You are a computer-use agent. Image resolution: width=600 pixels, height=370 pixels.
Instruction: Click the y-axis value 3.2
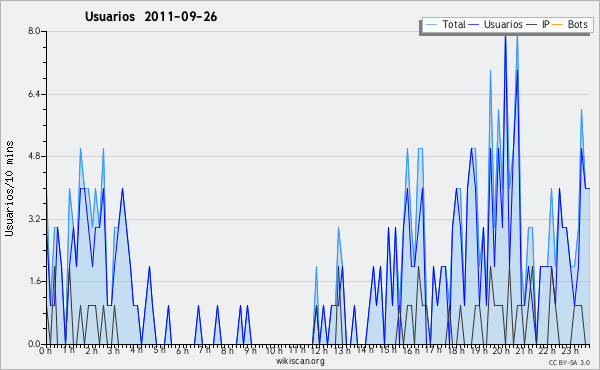(34, 219)
